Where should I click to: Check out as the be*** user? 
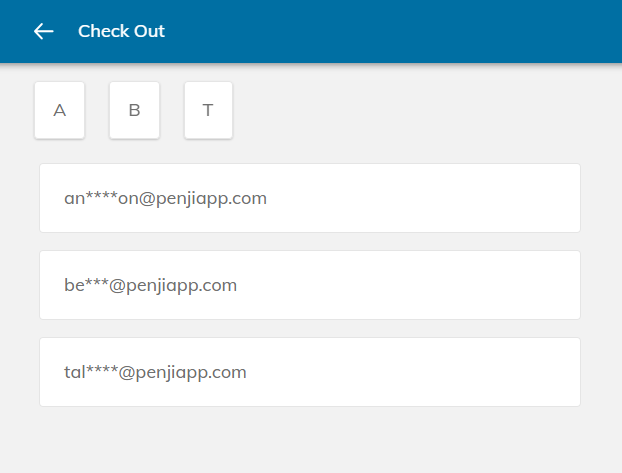click(x=310, y=285)
